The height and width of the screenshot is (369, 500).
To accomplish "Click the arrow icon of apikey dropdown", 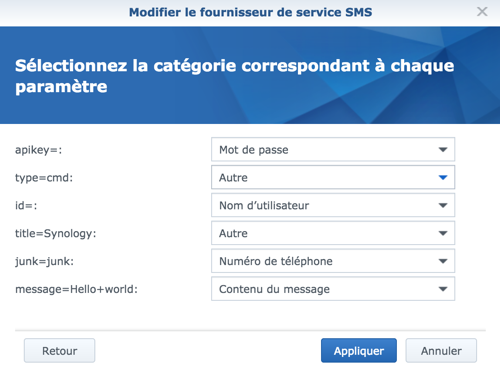I will 443,150.
